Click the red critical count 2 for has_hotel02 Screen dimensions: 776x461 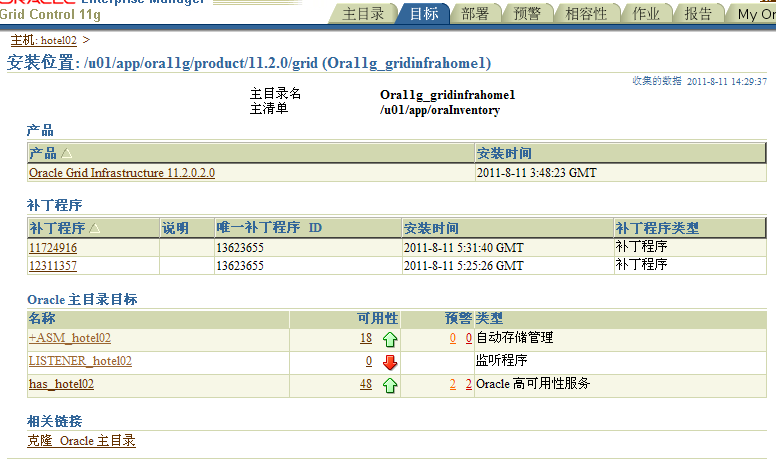tap(469, 384)
